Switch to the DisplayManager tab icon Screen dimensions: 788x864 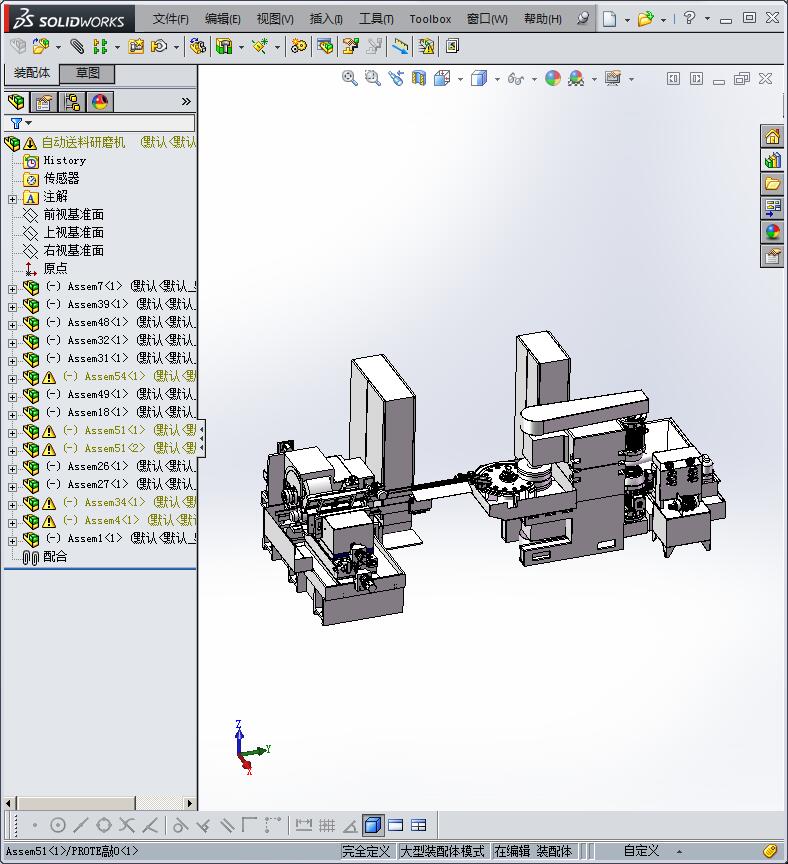tap(100, 102)
